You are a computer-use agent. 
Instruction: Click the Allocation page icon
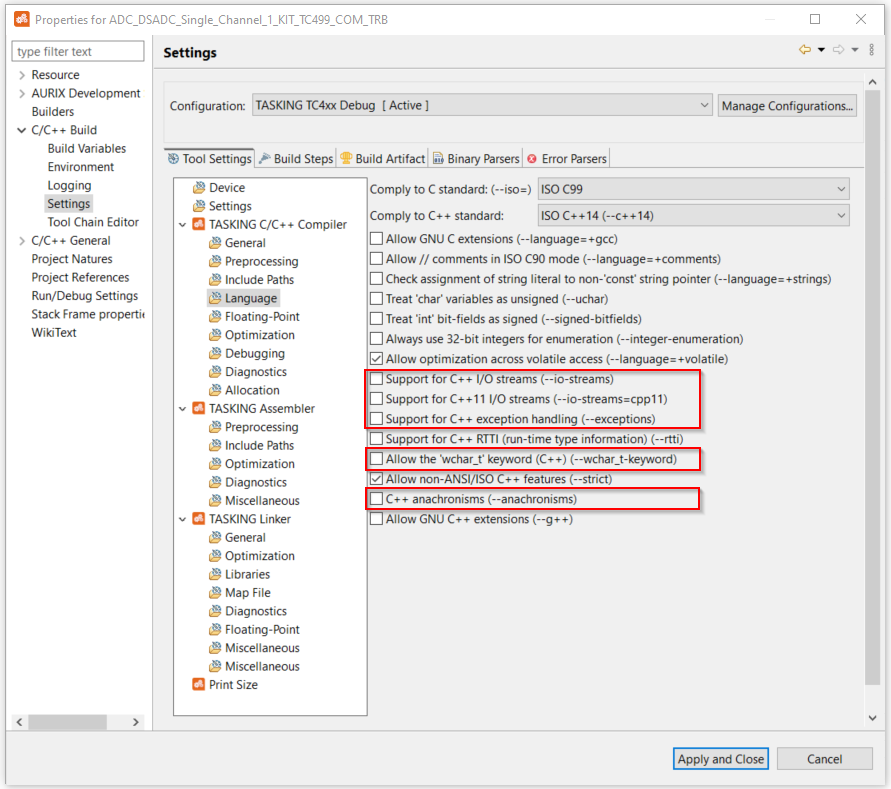(x=214, y=390)
